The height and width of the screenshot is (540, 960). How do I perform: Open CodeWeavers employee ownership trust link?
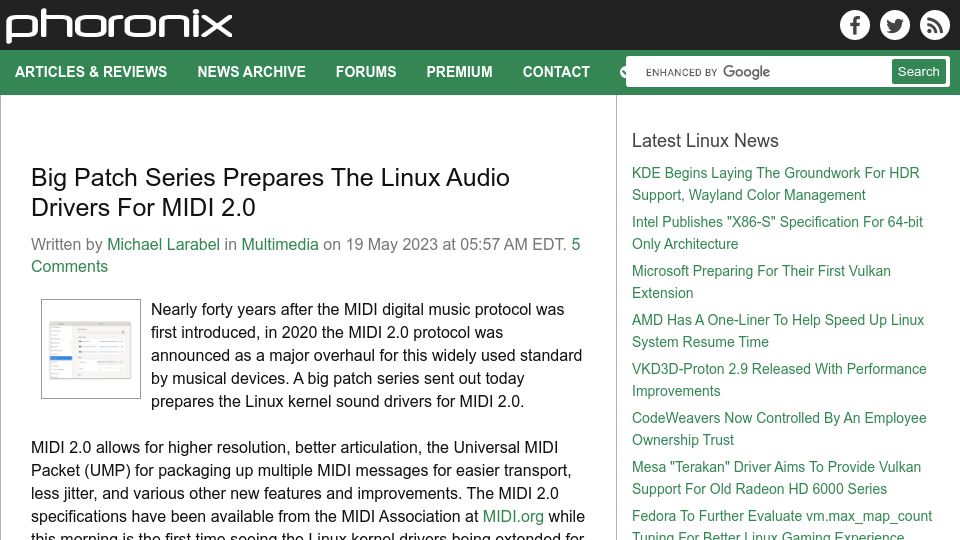[x=779, y=429]
